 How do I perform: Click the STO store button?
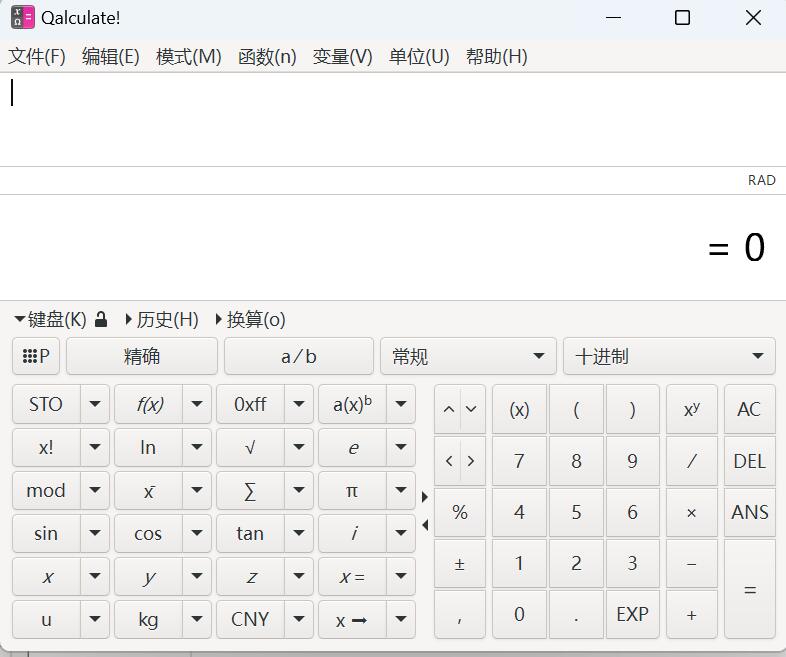tap(46, 404)
